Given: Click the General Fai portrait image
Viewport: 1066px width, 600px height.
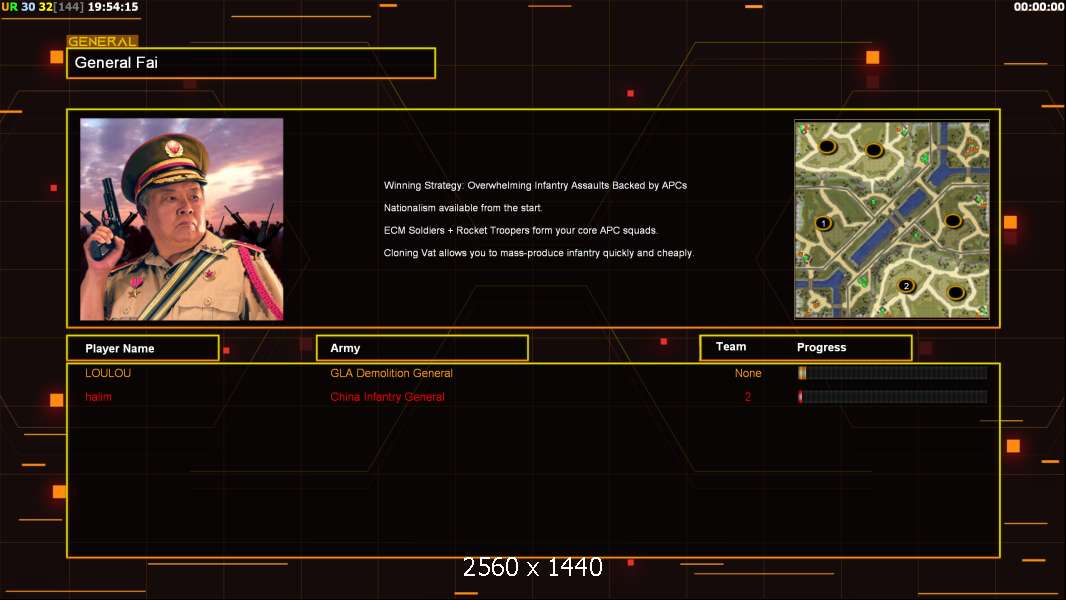Looking at the screenshot, I should [182, 219].
